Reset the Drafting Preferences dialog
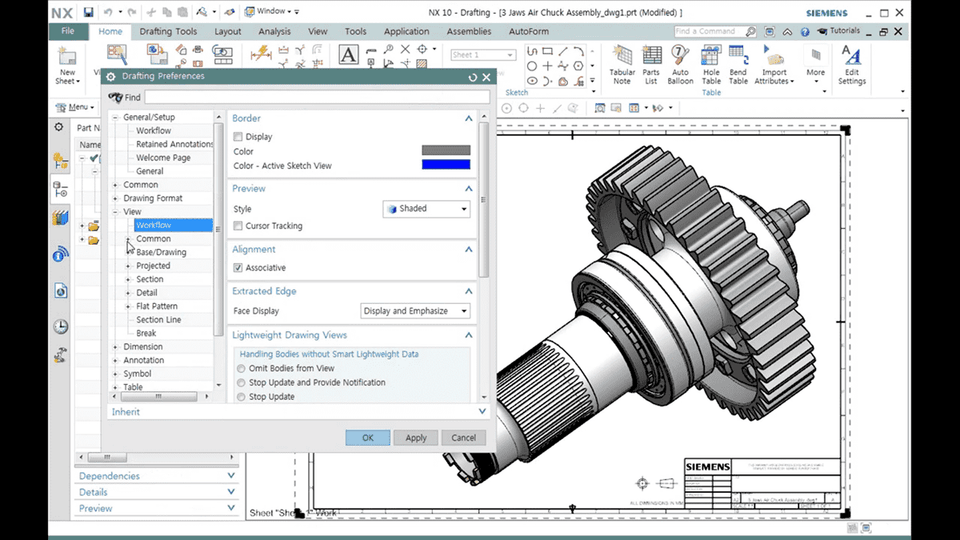Screen dimensions: 960x540 coord(472,77)
